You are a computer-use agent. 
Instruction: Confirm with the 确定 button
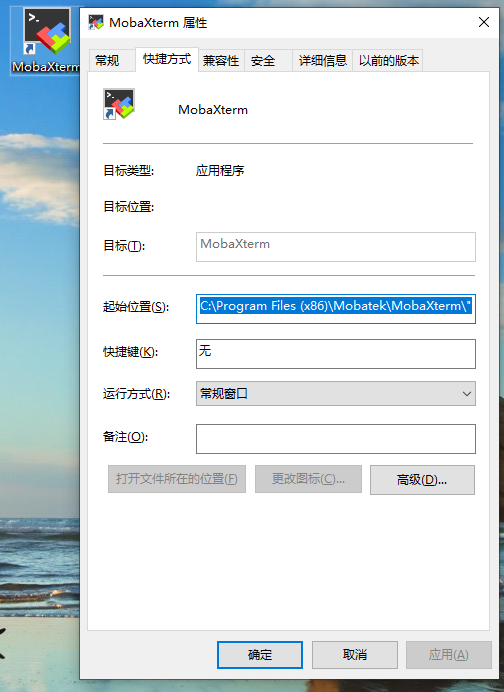click(x=260, y=655)
